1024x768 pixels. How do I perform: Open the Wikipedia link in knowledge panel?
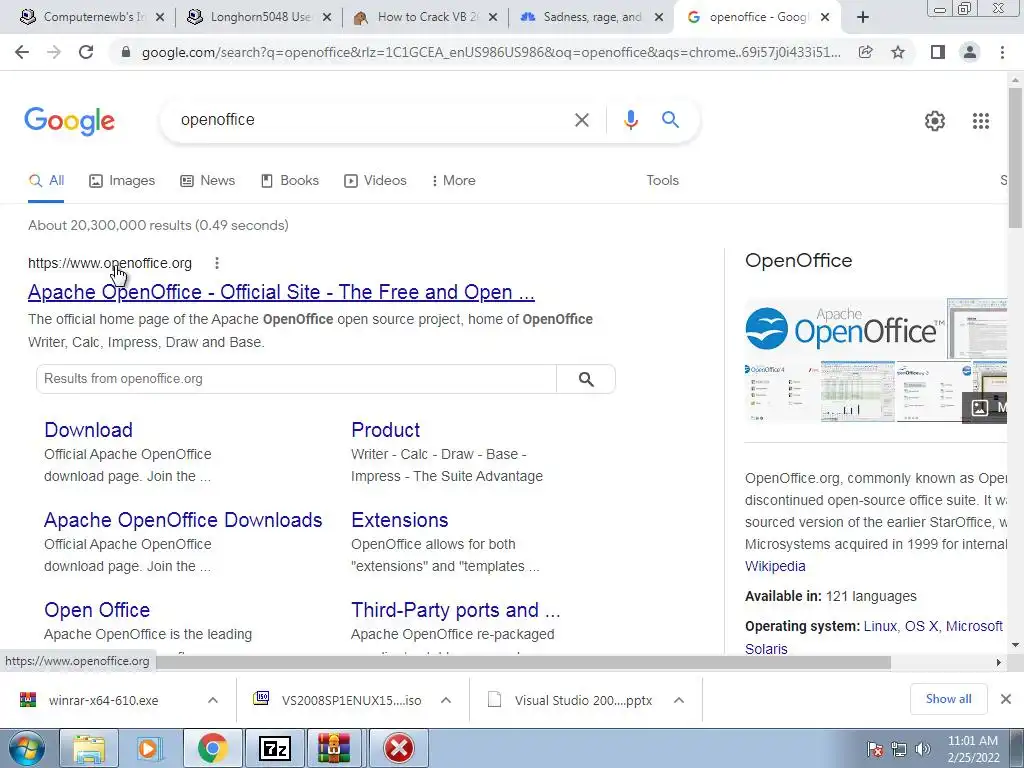[775, 567]
